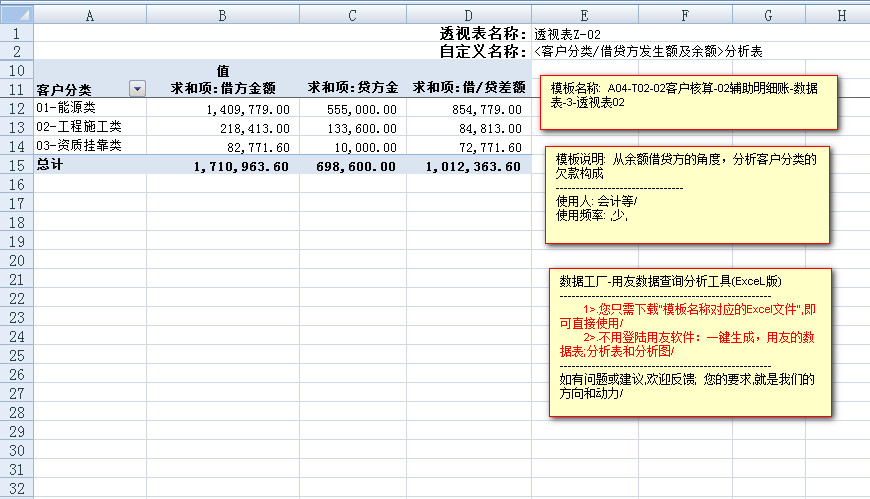Click the 02-工程施工类 row label
The image size is (870, 499).
[78, 127]
